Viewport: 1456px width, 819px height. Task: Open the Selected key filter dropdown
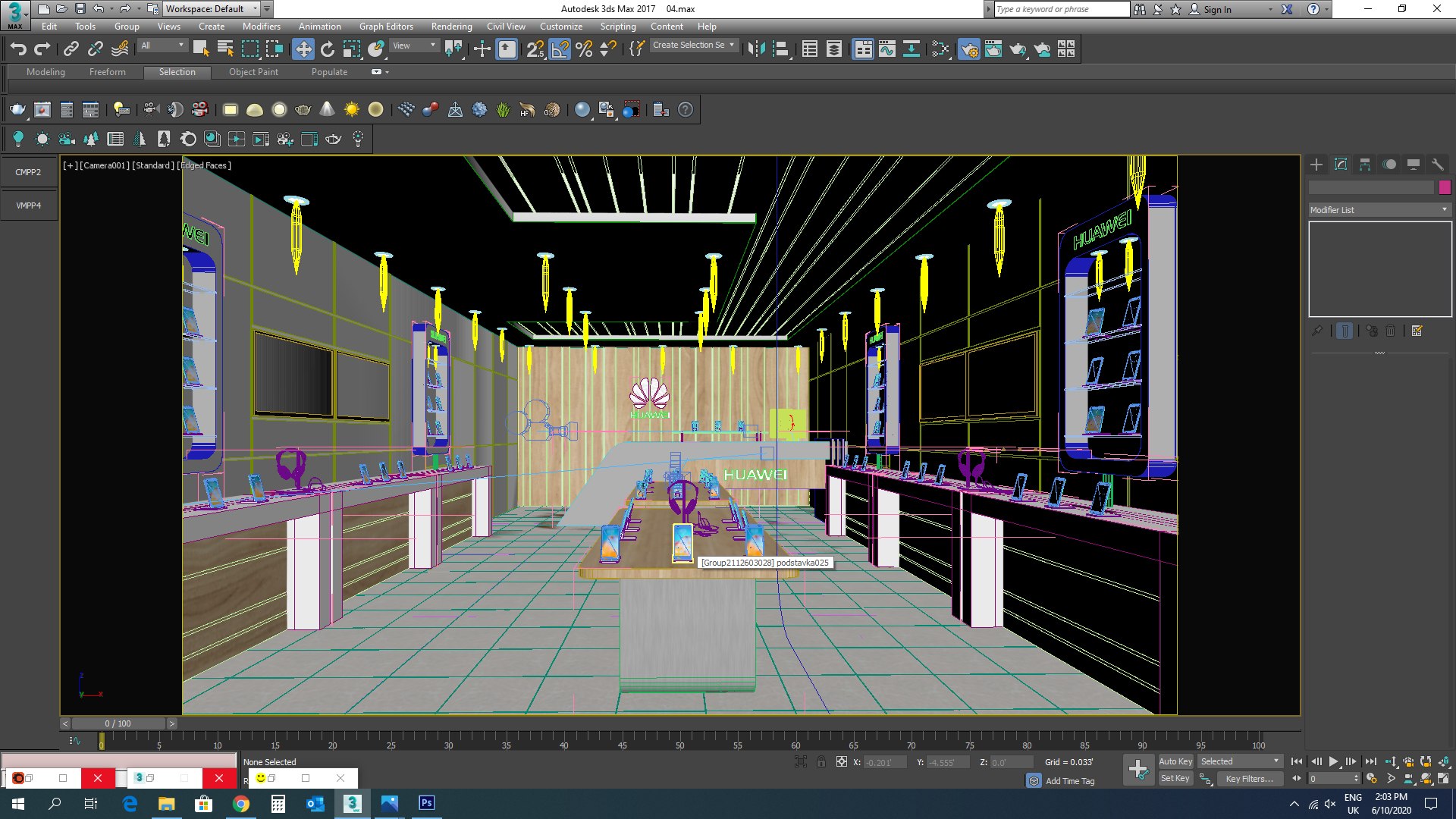click(1240, 761)
